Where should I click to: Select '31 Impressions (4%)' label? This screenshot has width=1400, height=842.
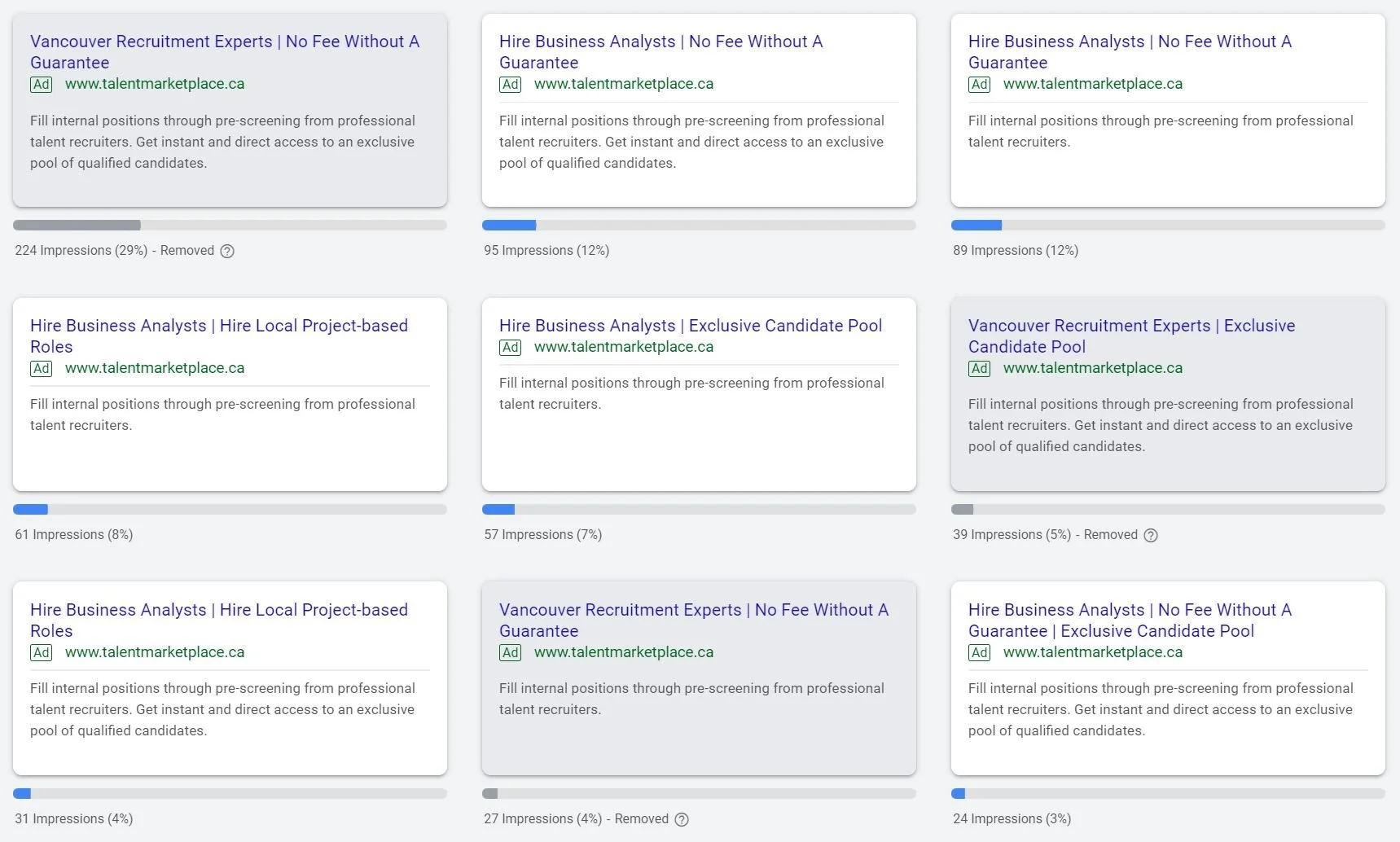click(x=74, y=819)
